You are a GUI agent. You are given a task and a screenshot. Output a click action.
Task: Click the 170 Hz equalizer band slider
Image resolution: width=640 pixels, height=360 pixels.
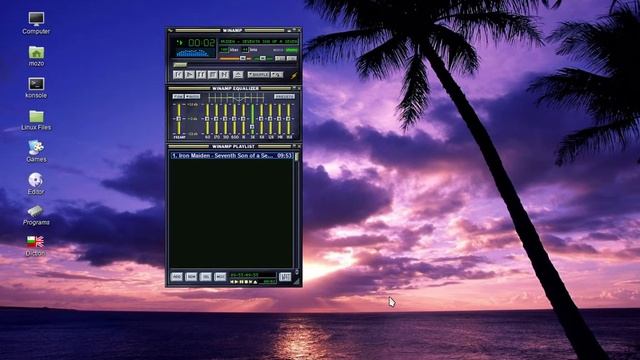(x=216, y=119)
